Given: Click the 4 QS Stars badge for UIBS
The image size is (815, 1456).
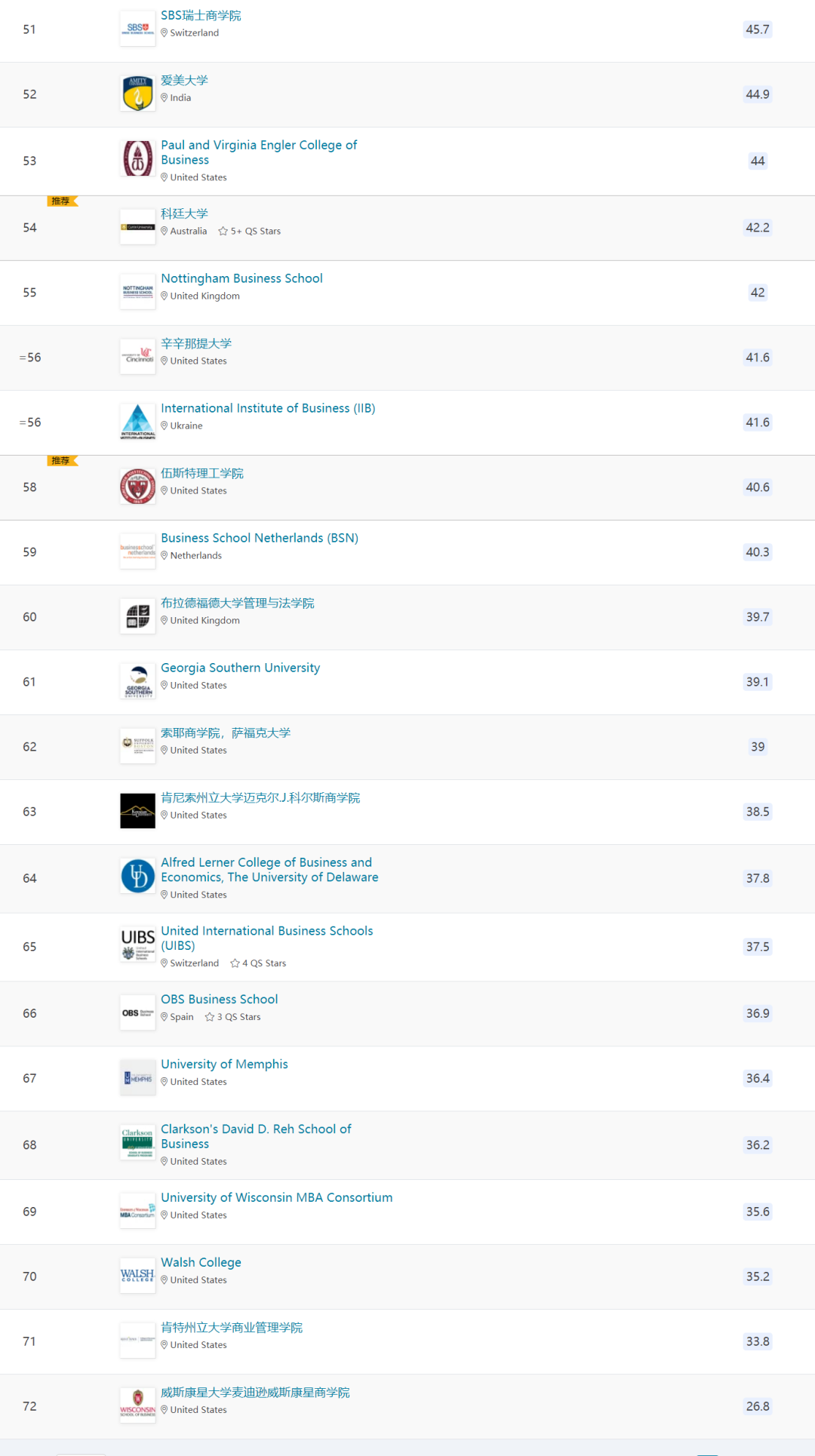Looking at the screenshot, I should tap(258, 963).
